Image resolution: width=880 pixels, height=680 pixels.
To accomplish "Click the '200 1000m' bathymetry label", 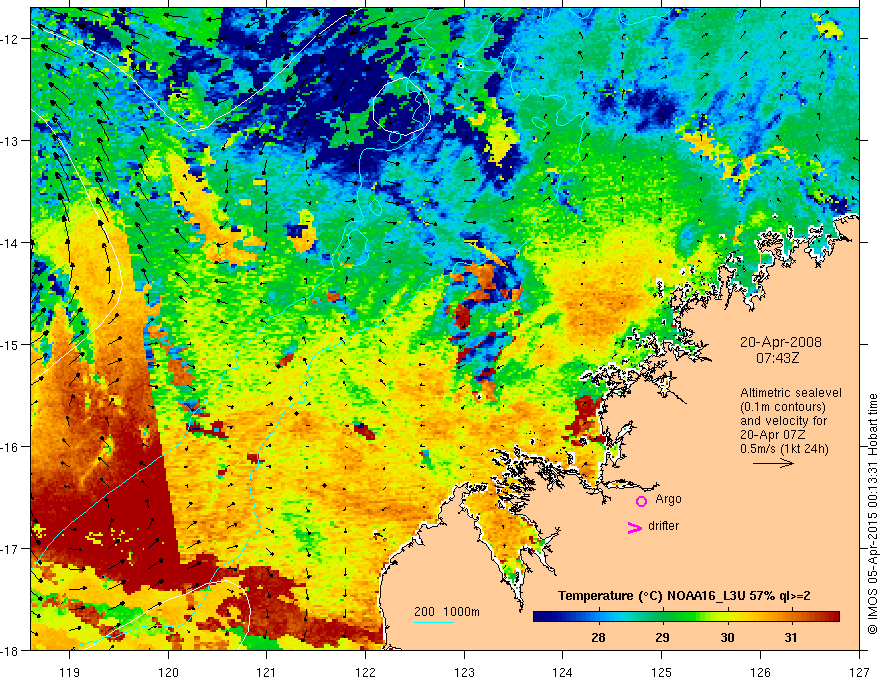I will pyautogui.click(x=447, y=612).
